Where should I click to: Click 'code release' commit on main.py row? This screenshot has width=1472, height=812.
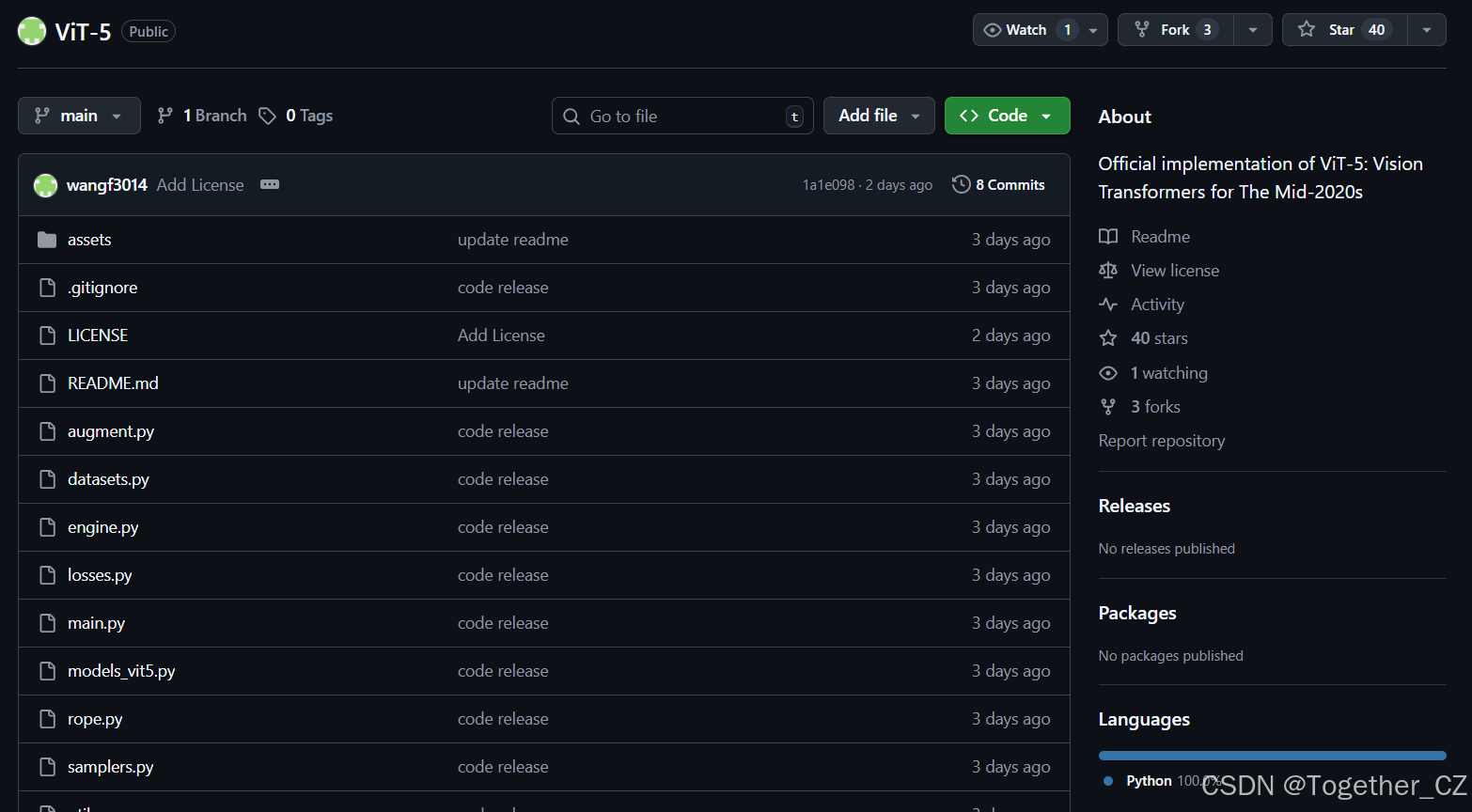click(x=503, y=623)
